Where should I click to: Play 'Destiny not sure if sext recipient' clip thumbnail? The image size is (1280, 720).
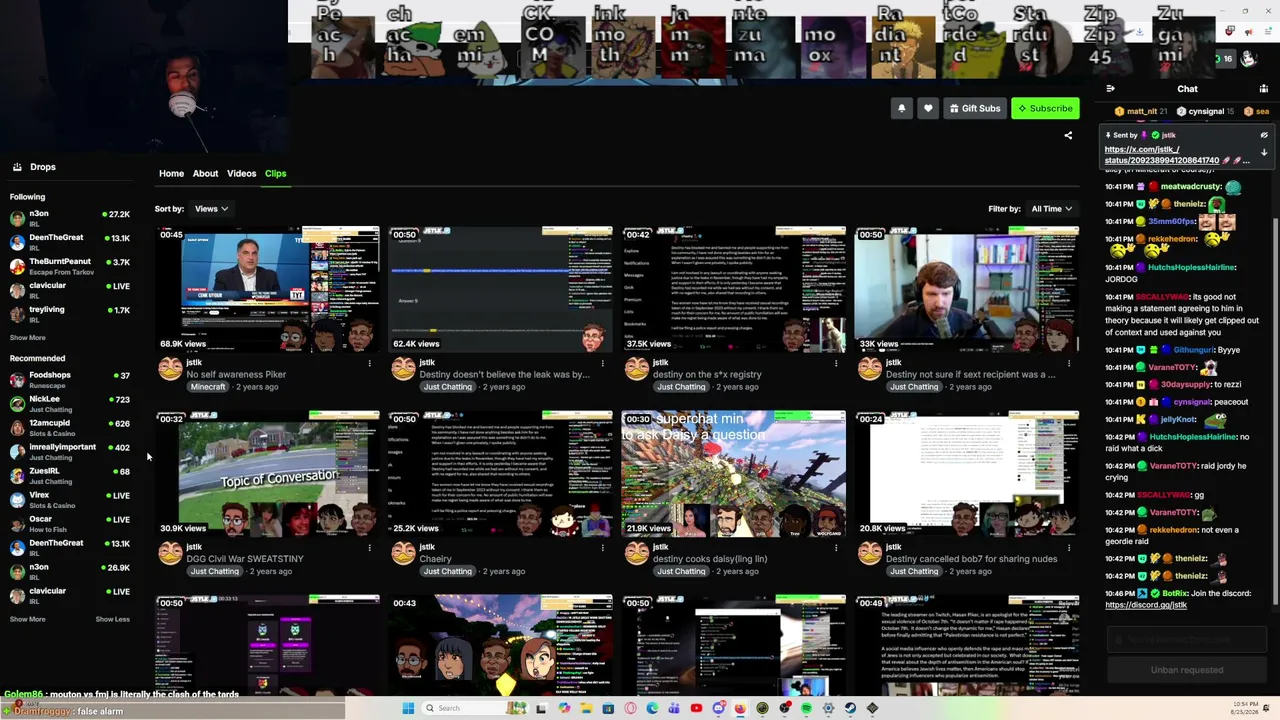pos(967,289)
